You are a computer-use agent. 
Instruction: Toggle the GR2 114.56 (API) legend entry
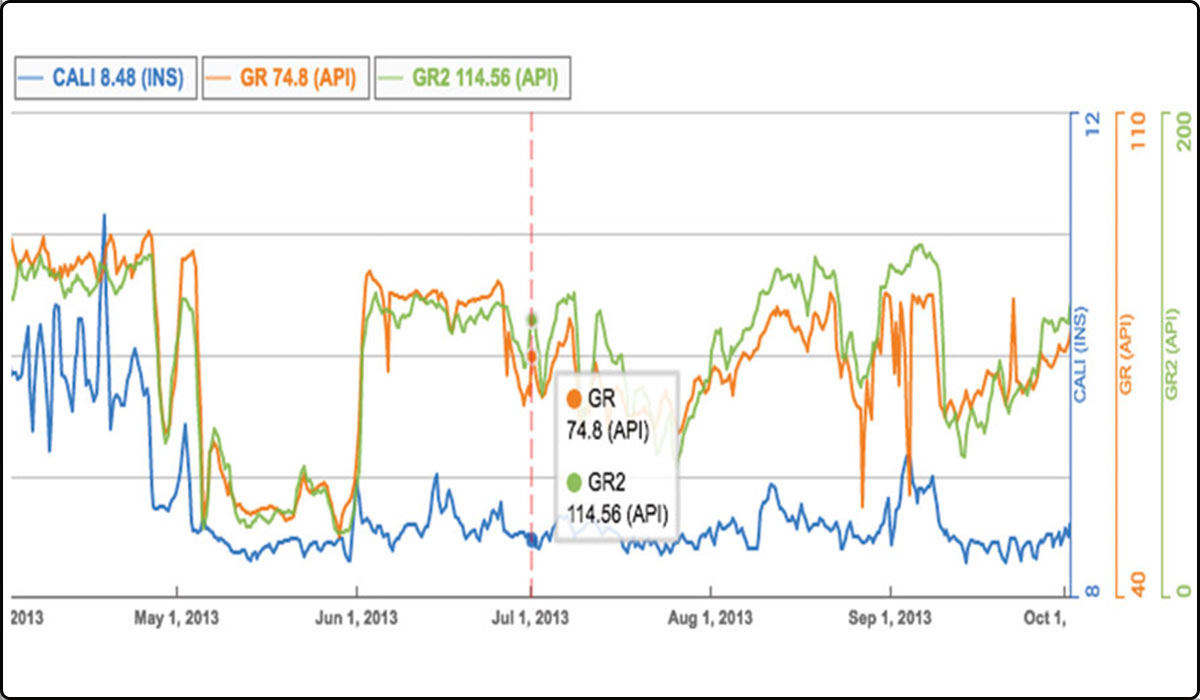click(x=473, y=80)
